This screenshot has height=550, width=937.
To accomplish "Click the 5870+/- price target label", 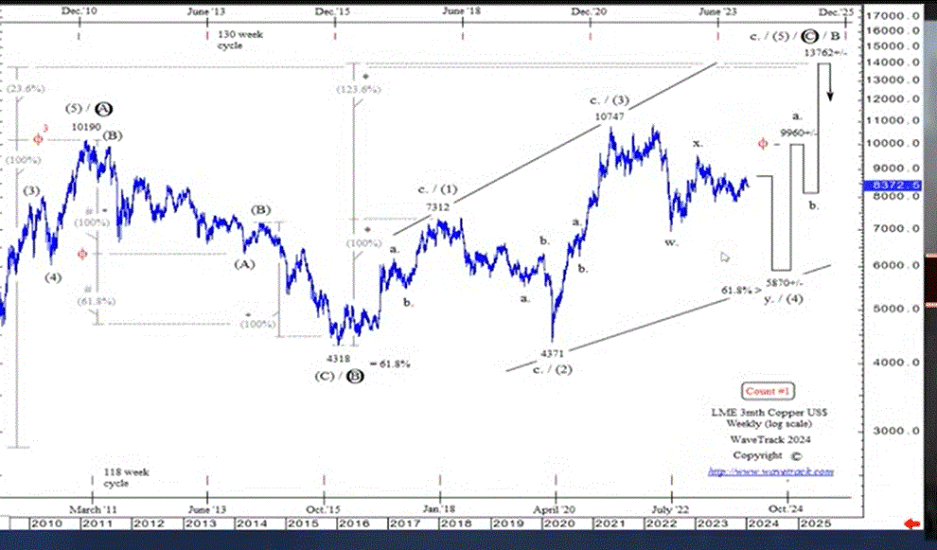I will click(x=788, y=282).
